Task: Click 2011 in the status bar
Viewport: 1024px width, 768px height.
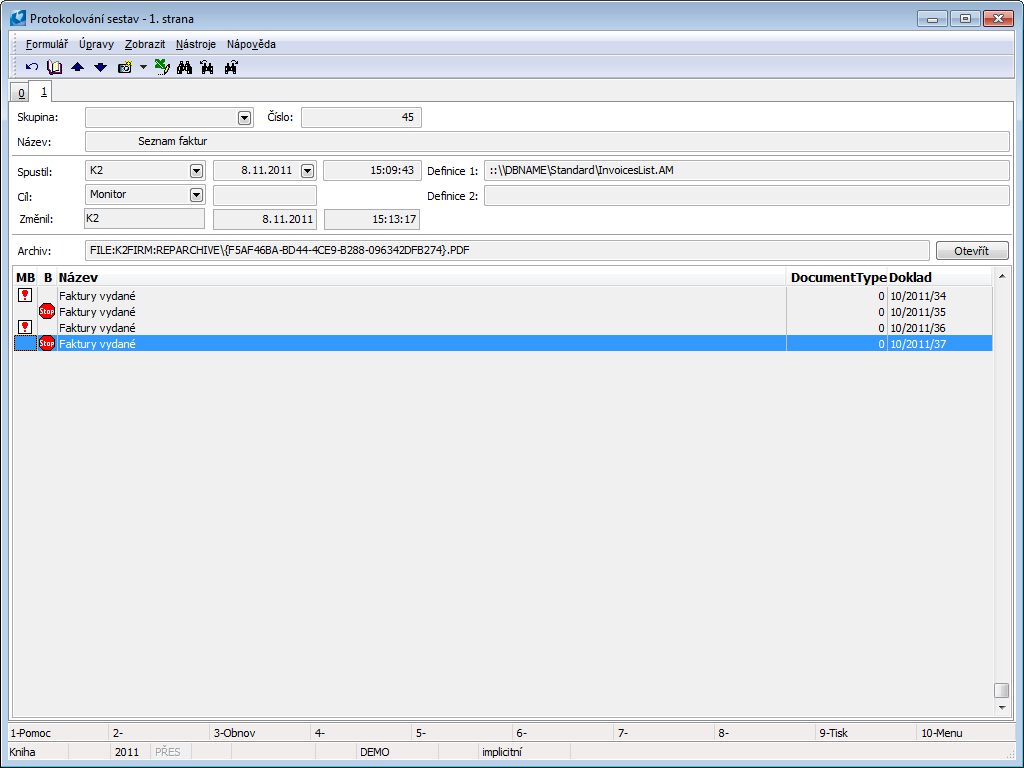Action: point(127,752)
